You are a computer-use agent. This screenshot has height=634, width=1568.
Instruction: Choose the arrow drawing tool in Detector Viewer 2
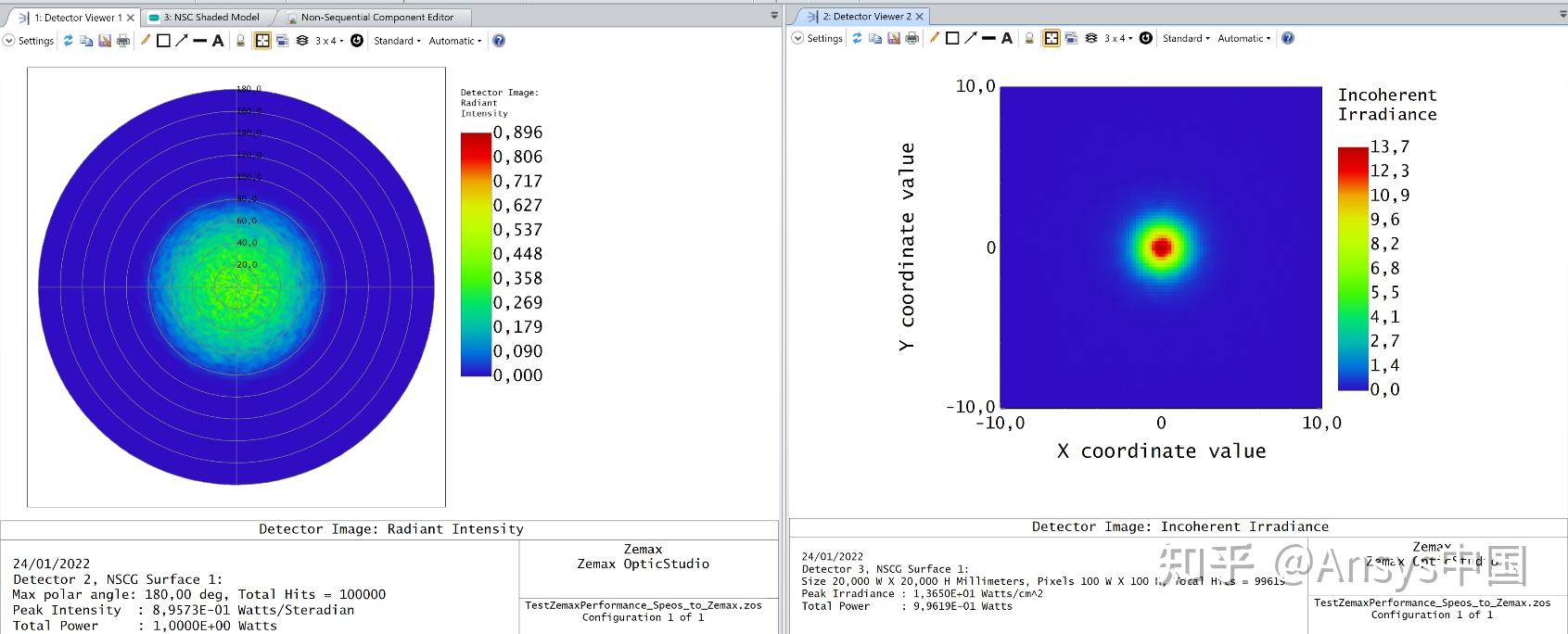point(970,38)
